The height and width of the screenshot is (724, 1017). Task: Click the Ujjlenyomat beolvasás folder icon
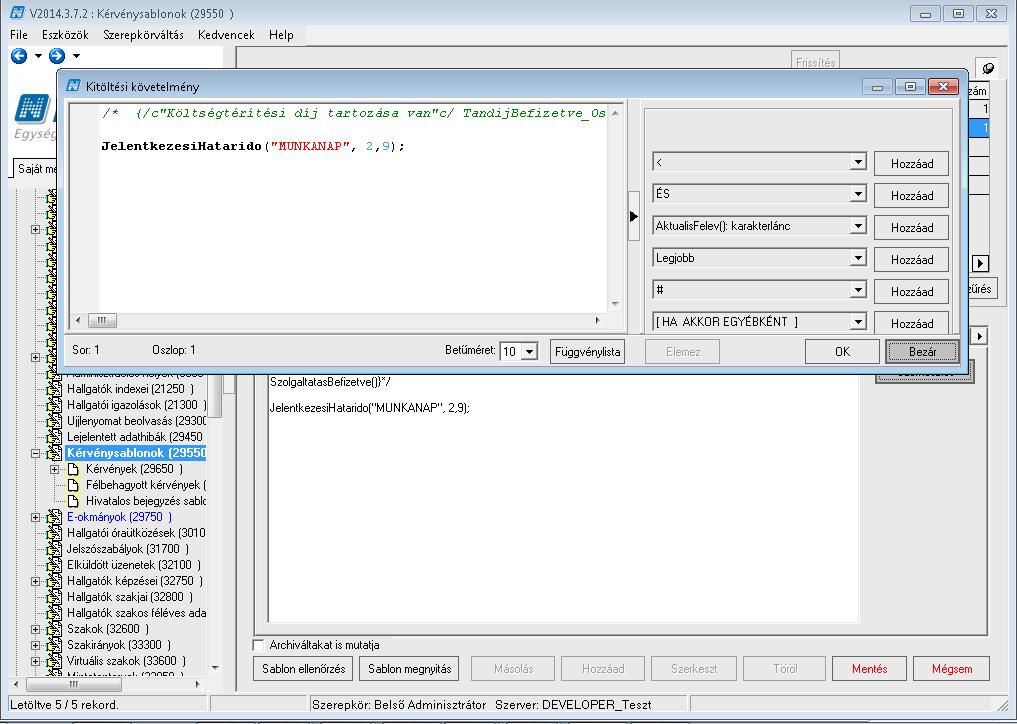click(54, 421)
